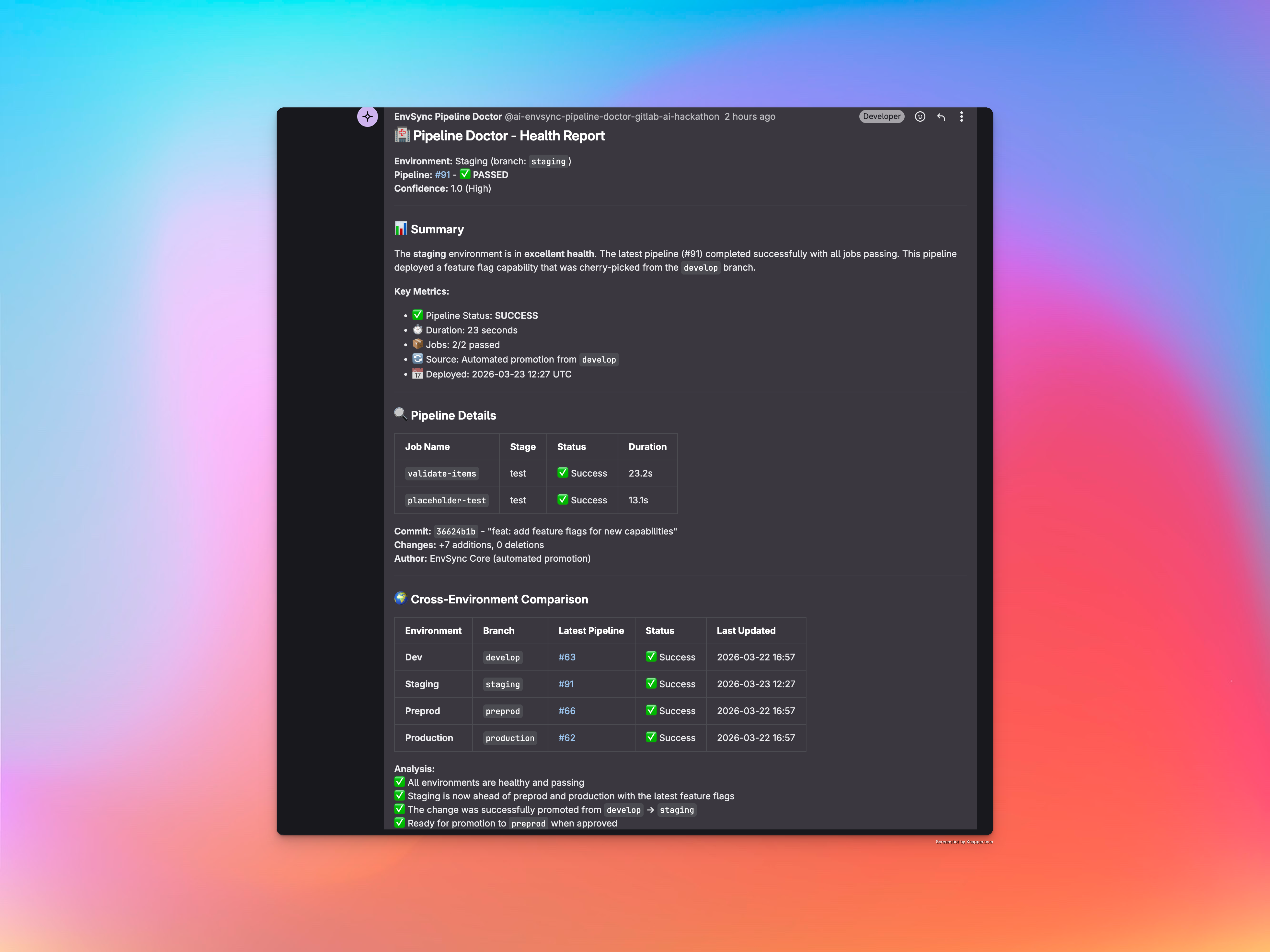Open the three-dot more actions menu

[962, 116]
